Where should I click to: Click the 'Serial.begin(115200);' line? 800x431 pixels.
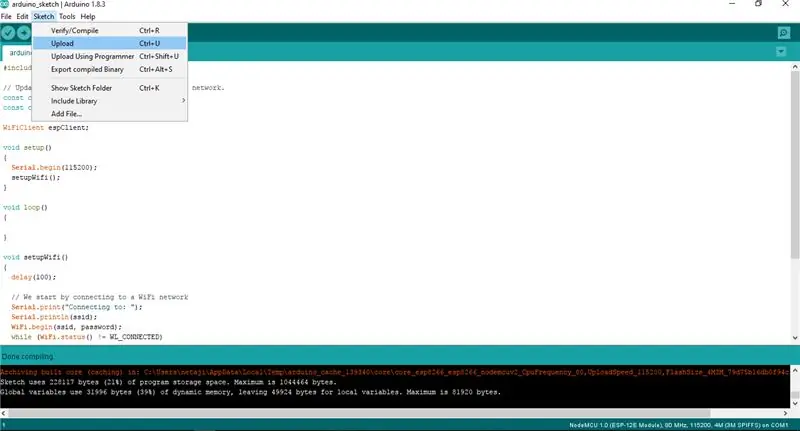click(x=54, y=167)
